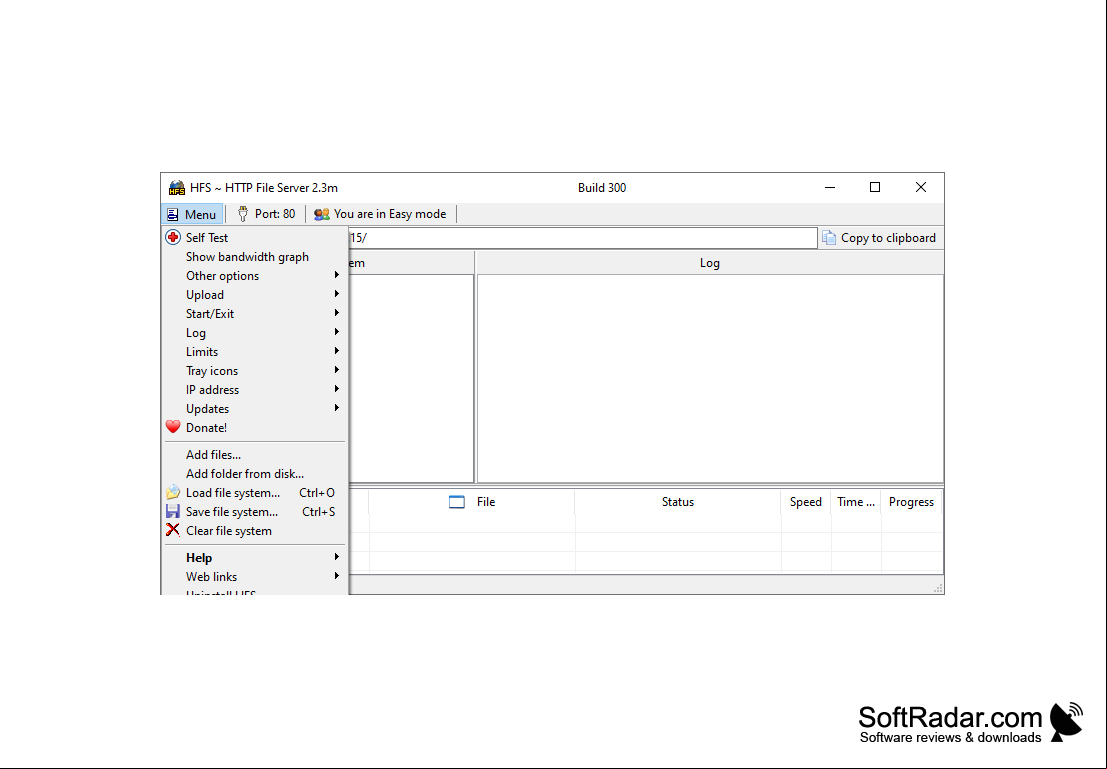Click the Self Test red cross icon

pyautogui.click(x=173, y=237)
